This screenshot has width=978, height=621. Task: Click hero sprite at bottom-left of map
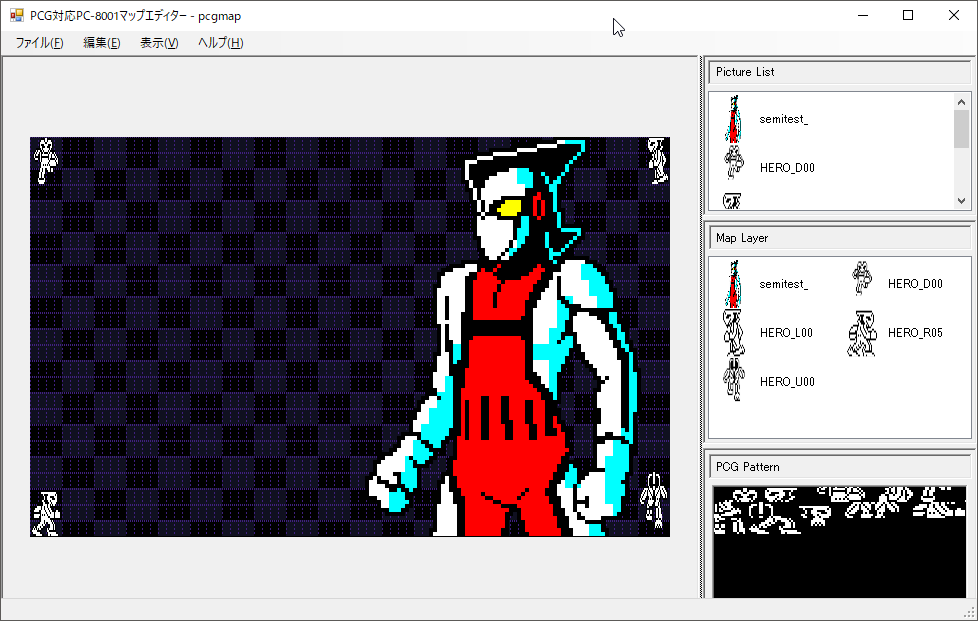pos(46,514)
